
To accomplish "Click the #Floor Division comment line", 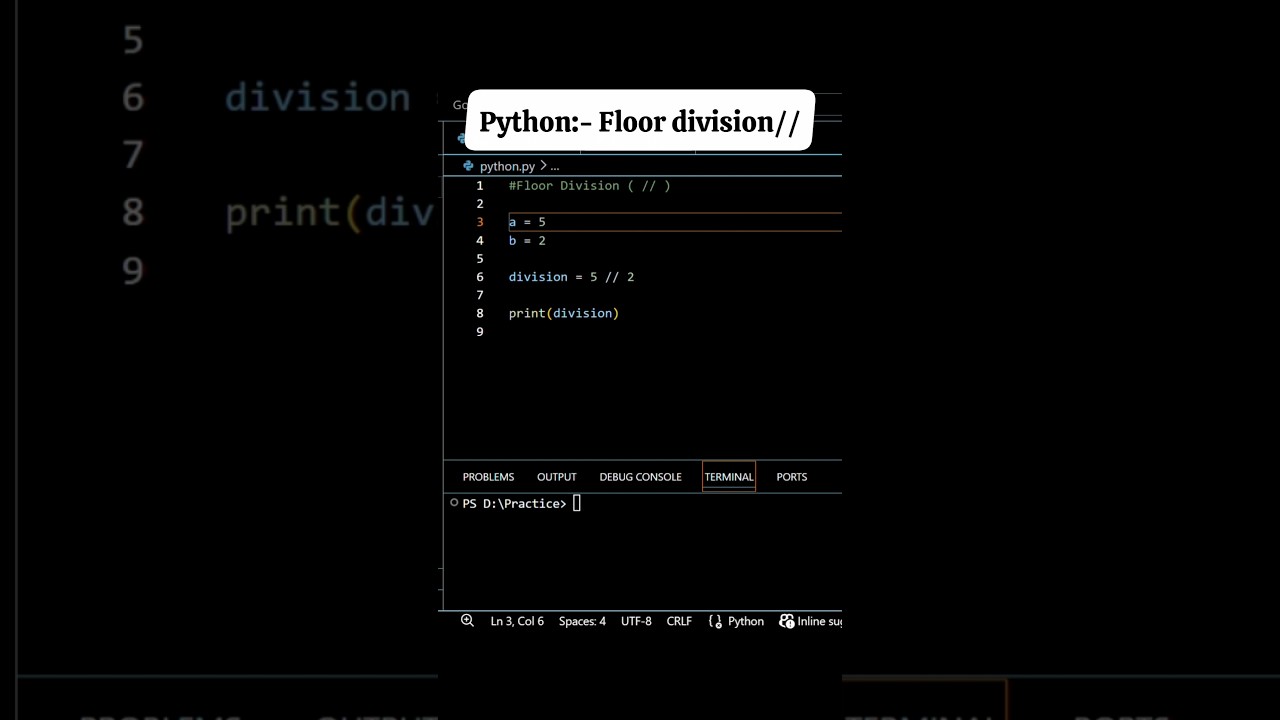I will [x=589, y=186].
